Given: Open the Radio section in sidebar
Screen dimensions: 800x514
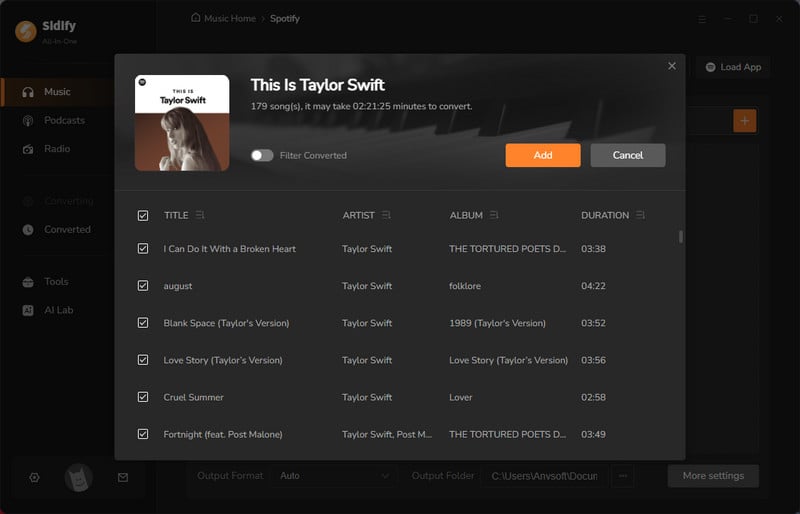Looking at the screenshot, I should point(58,149).
